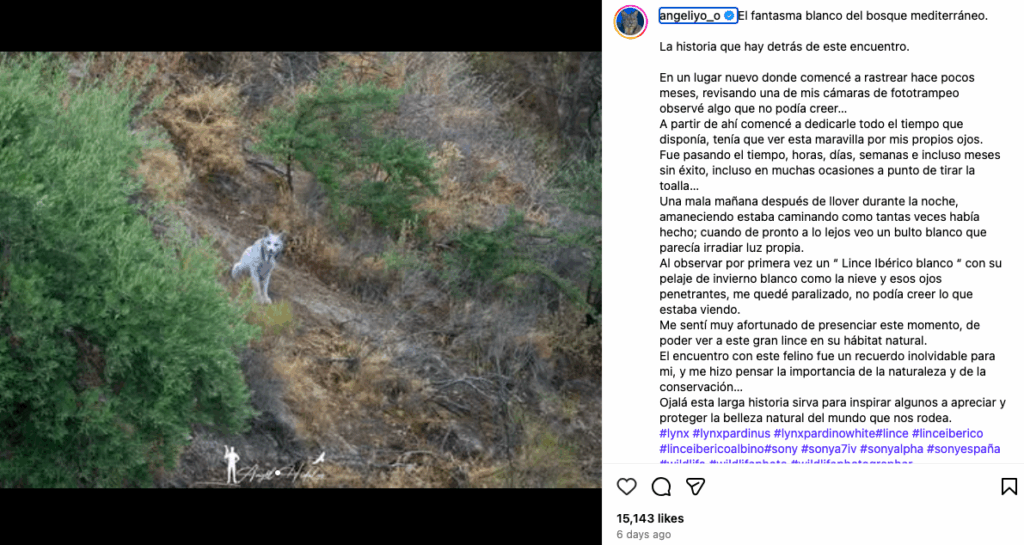Open the #linceiberico hashtag
This screenshot has height=545, width=1024.
pos(947,433)
